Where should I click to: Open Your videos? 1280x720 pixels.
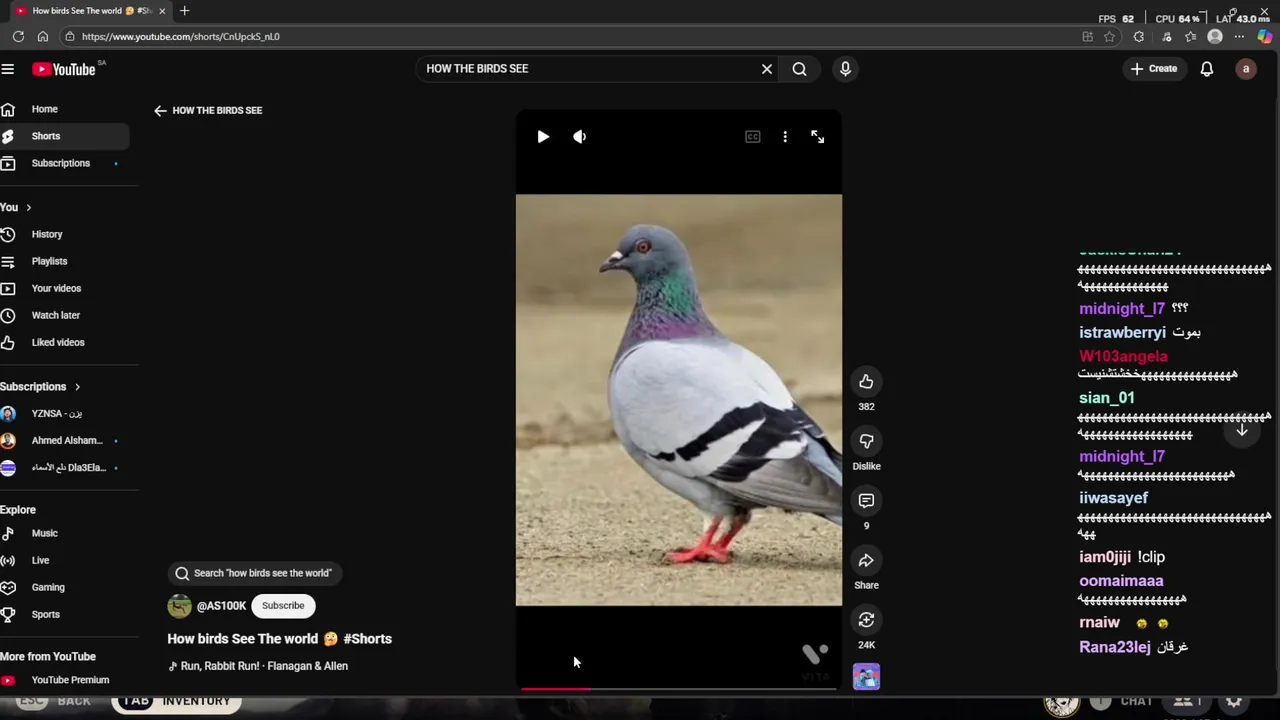pyautogui.click(x=64, y=288)
